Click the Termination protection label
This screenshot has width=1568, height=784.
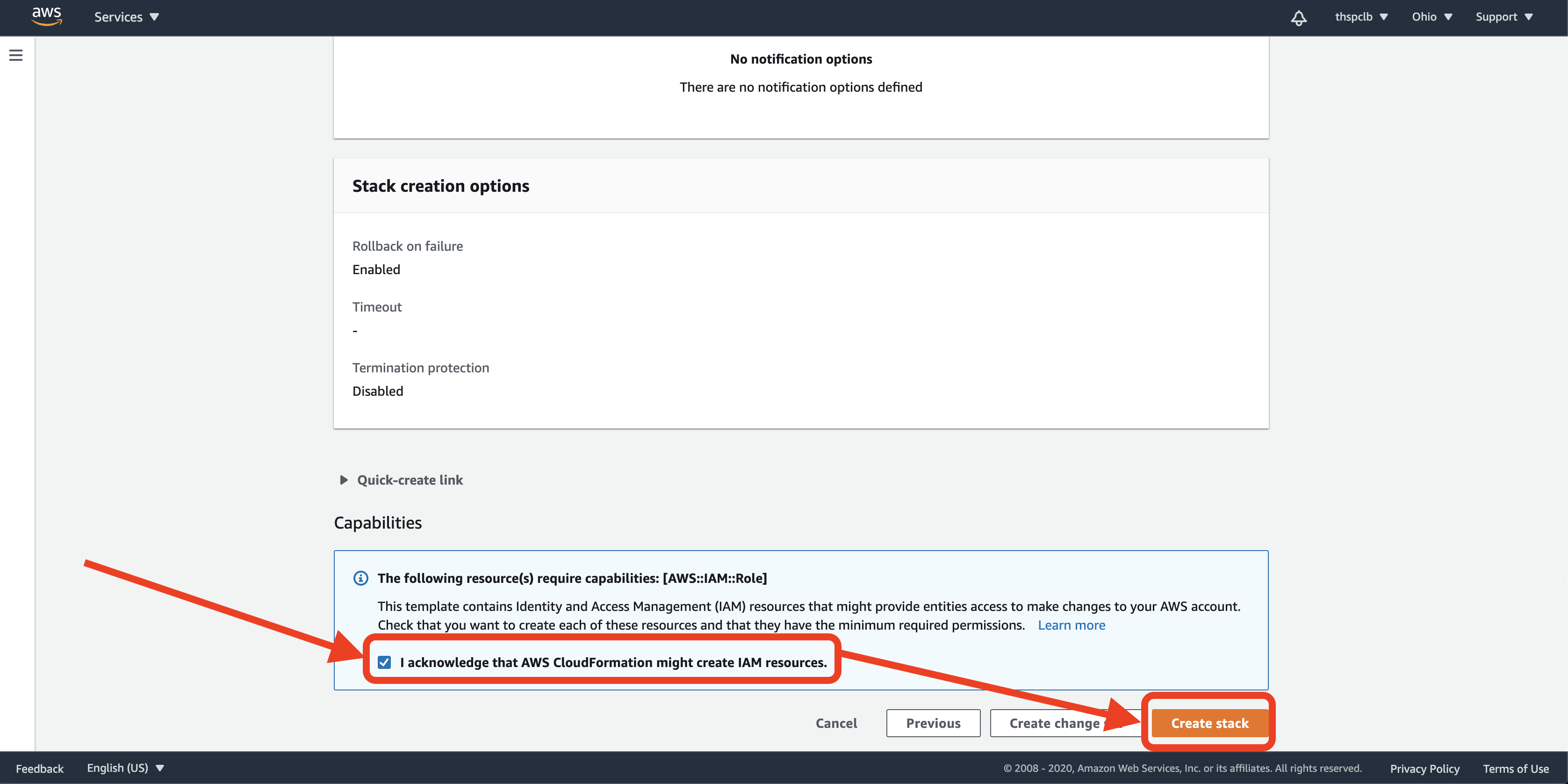point(421,368)
